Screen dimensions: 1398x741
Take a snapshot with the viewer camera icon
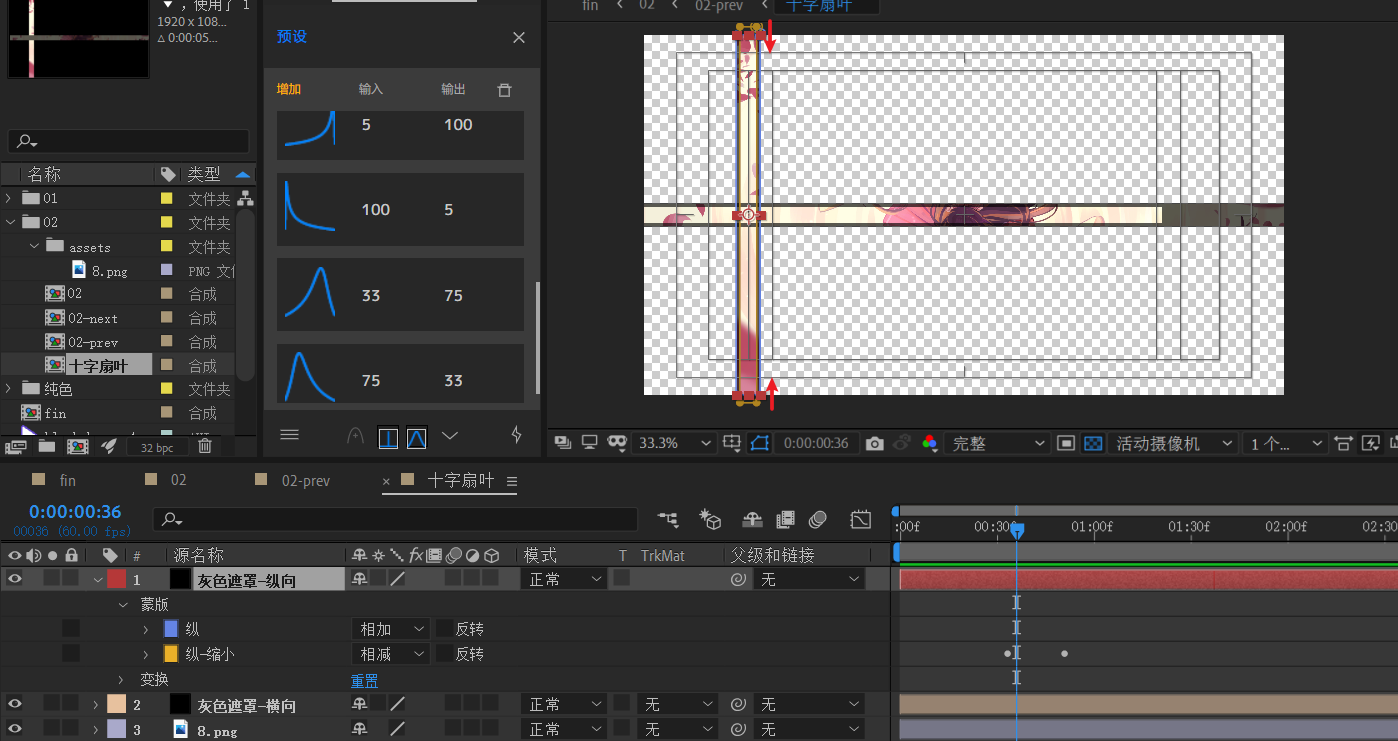(875, 443)
